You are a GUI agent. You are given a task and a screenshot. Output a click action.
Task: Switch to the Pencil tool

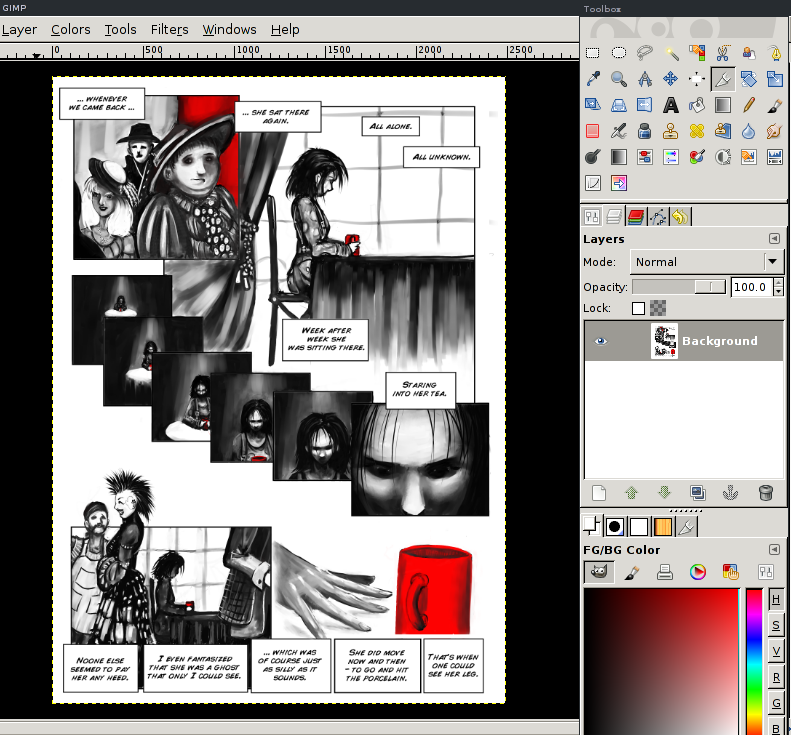pyautogui.click(x=749, y=105)
